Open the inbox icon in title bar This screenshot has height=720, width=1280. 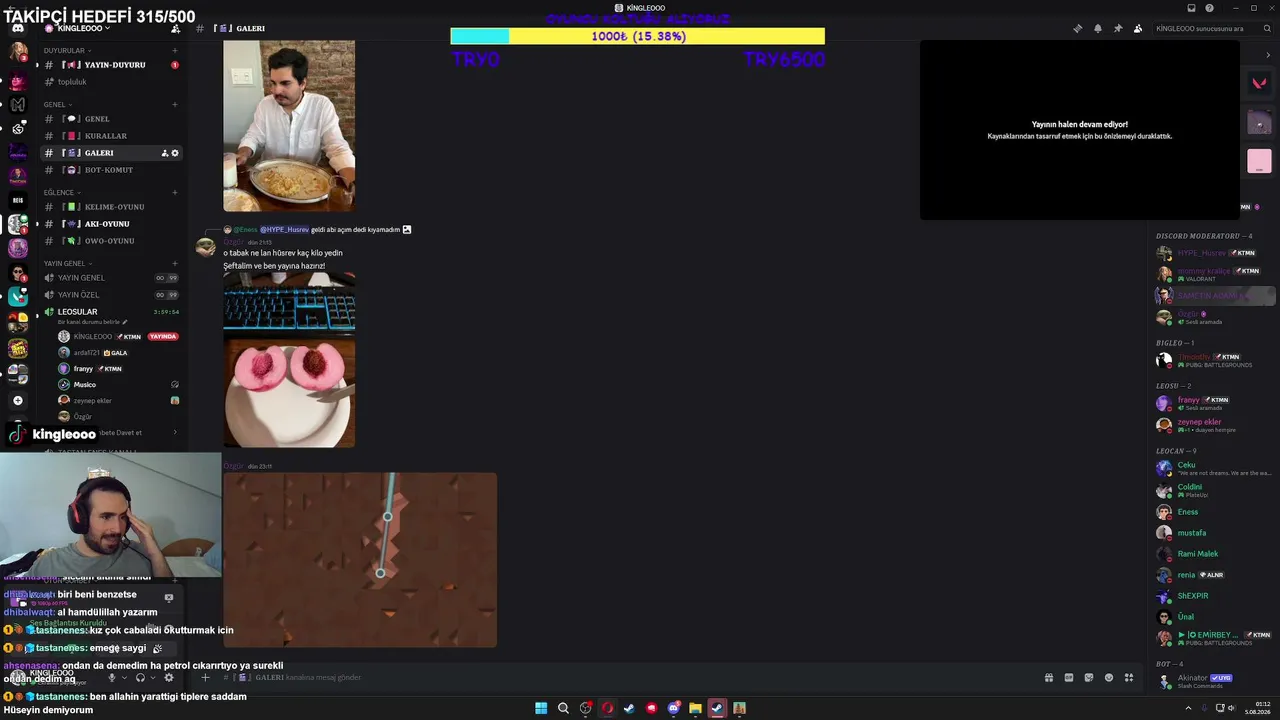1191,8
